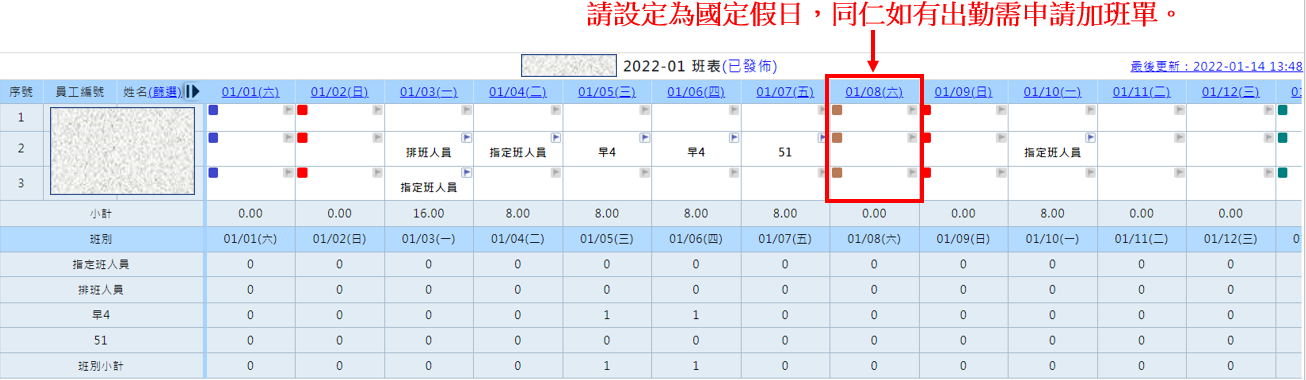
Task: Open the 01/06(四) date header link
Action: [696, 92]
